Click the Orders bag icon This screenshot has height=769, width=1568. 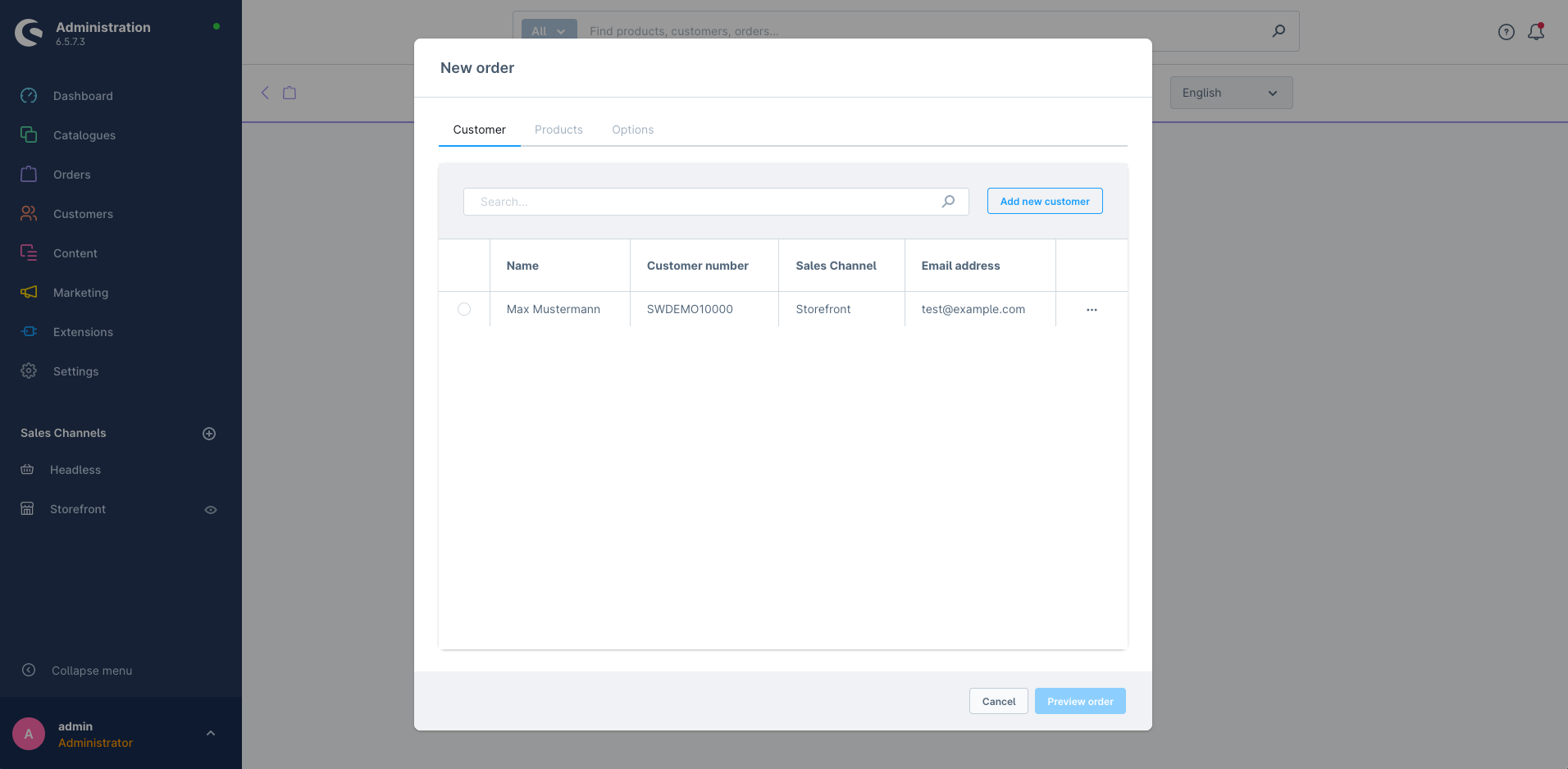29,174
